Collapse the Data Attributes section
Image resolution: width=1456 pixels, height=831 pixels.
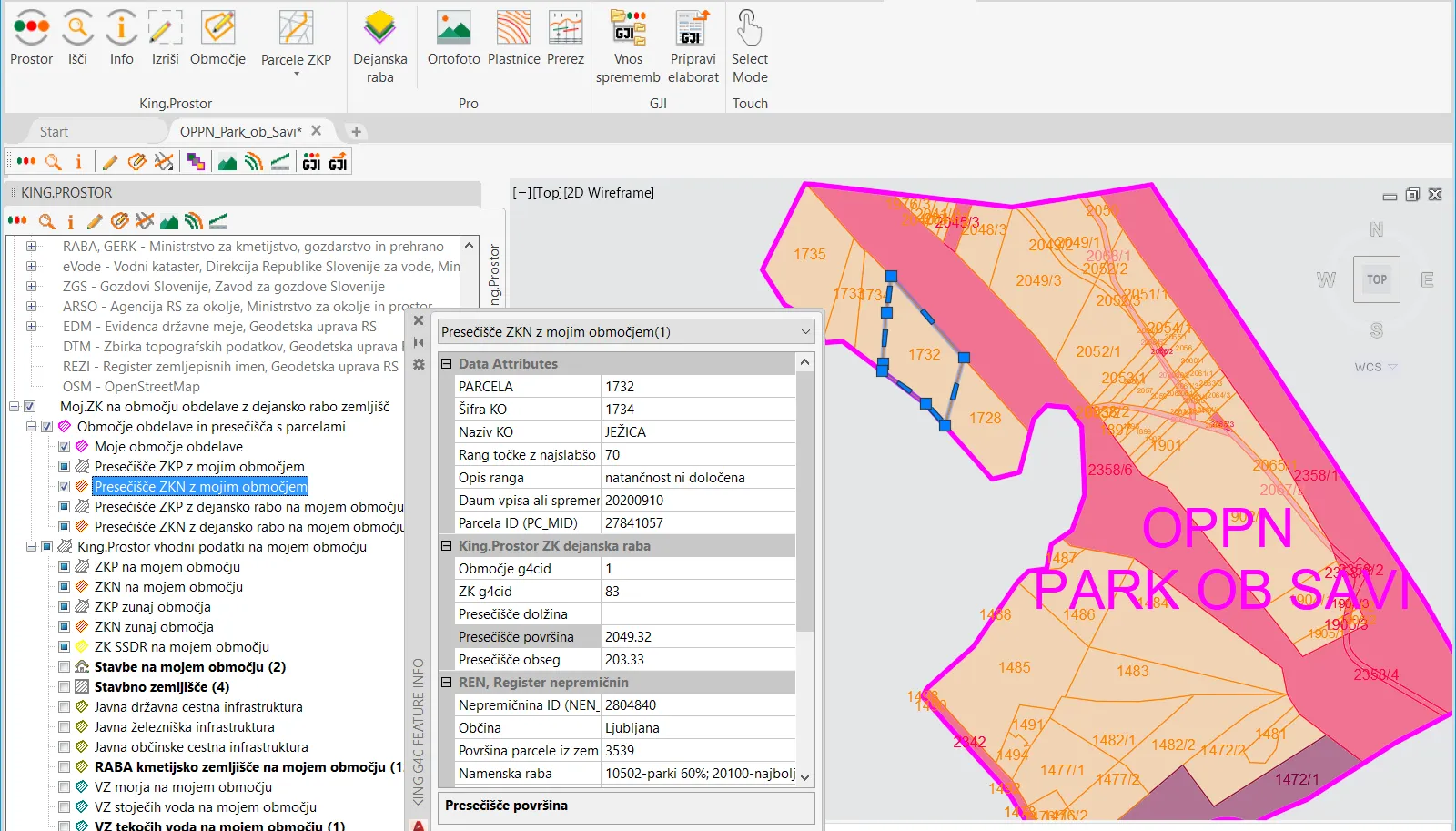(x=447, y=364)
